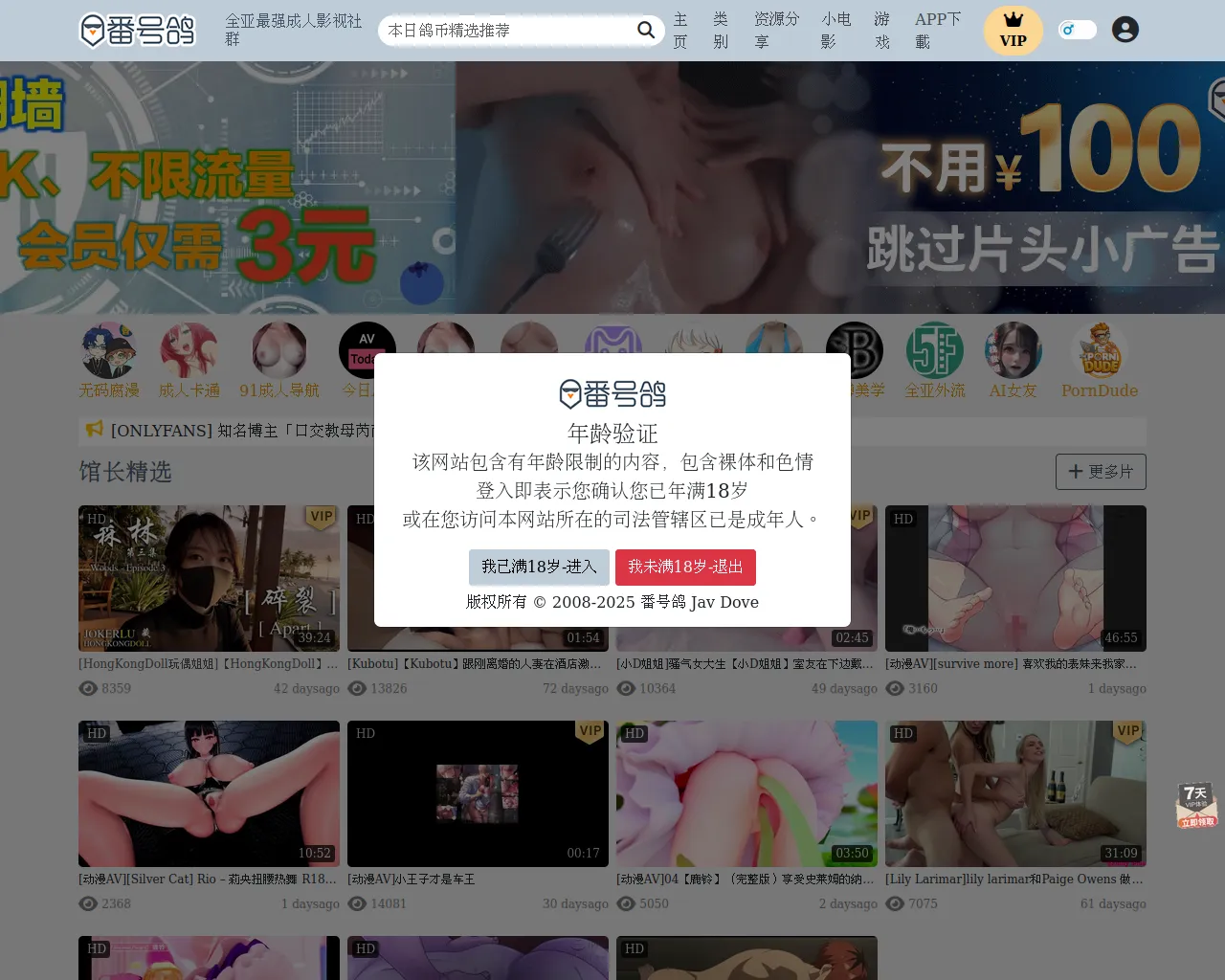Click the eye icon beside 10364 views
The width and height of the screenshot is (1225, 980).
click(626, 688)
